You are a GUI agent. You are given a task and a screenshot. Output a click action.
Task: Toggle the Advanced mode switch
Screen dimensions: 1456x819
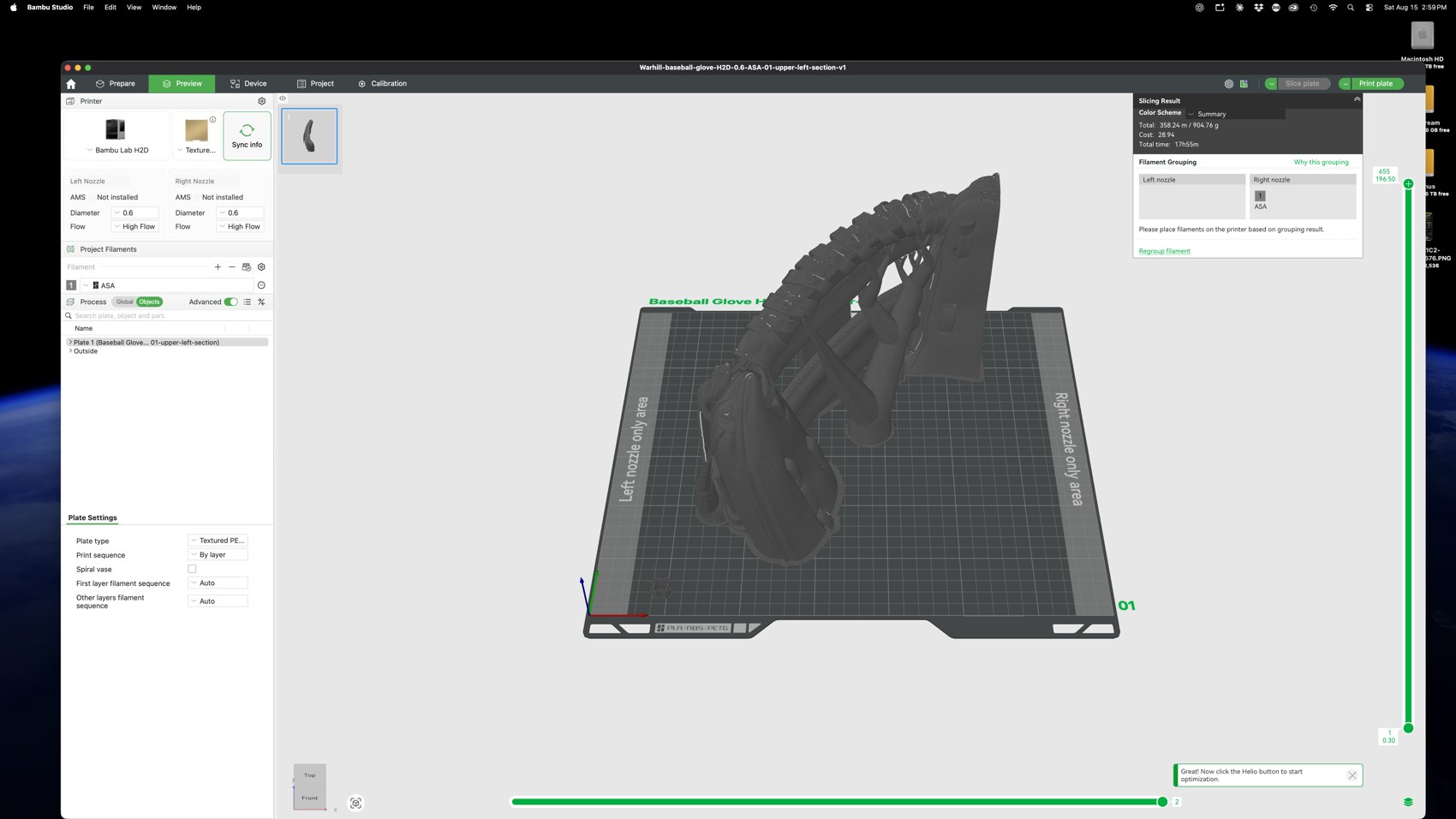tap(230, 302)
